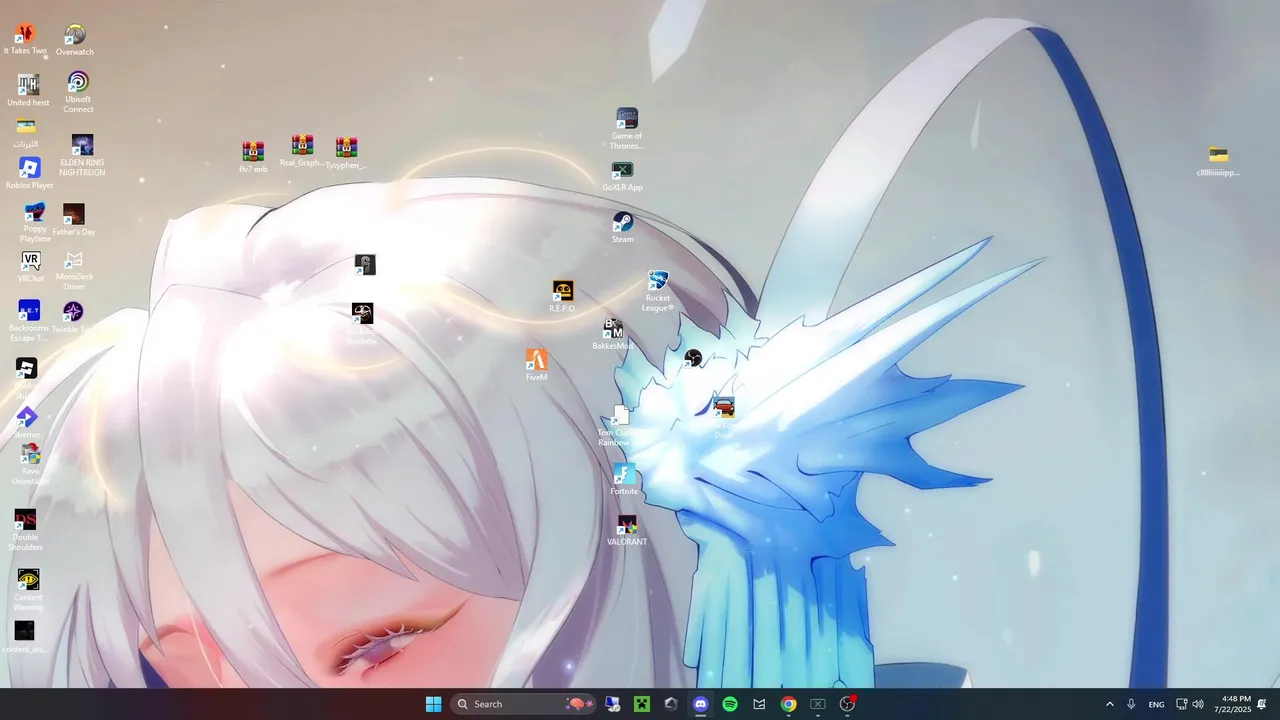This screenshot has width=1280, height=720.
Task: Open the MonsGeek app in taskbar
Action: 759,704
